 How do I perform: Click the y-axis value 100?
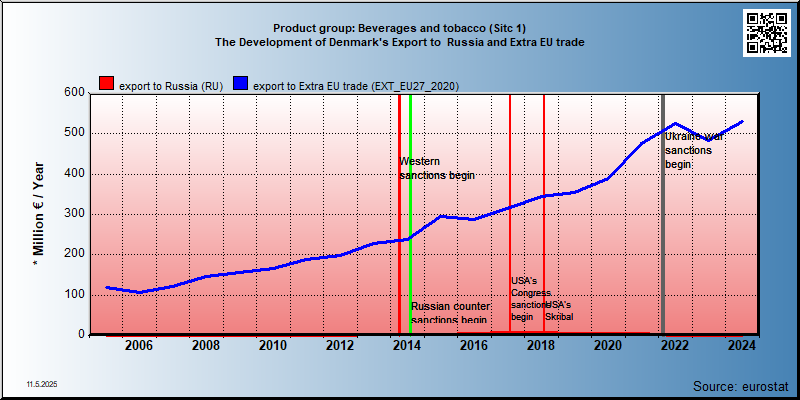pos(74,294)
